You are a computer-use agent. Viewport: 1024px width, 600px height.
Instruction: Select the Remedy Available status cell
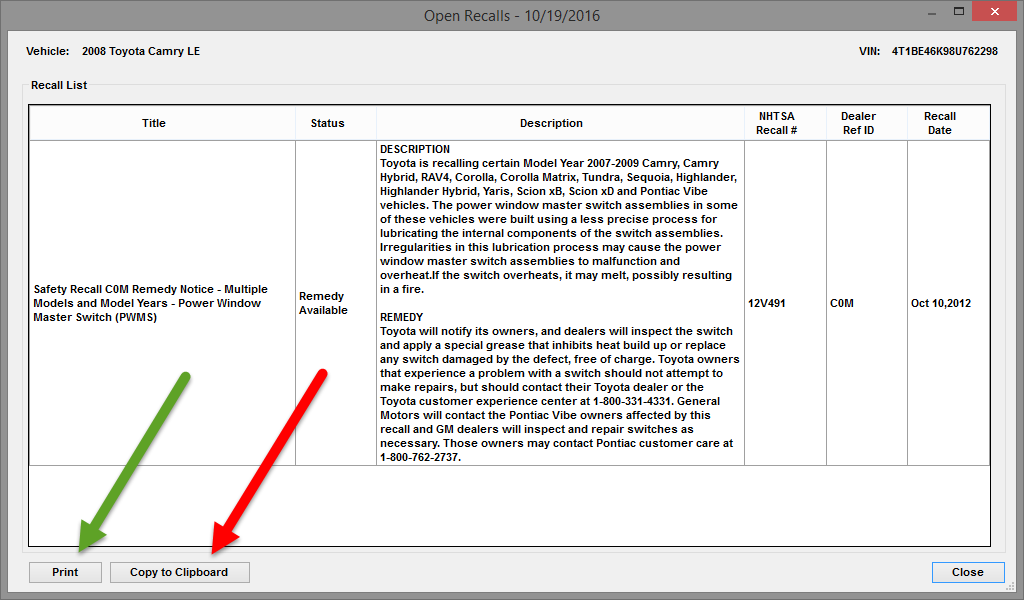pyautogui.click(x=336, y=303)
